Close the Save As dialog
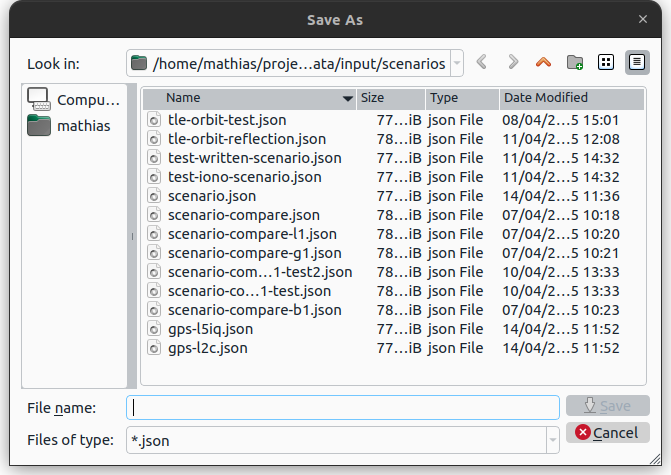Image resolution: width=671 pixels, height=475 pixels. point(643,18)
